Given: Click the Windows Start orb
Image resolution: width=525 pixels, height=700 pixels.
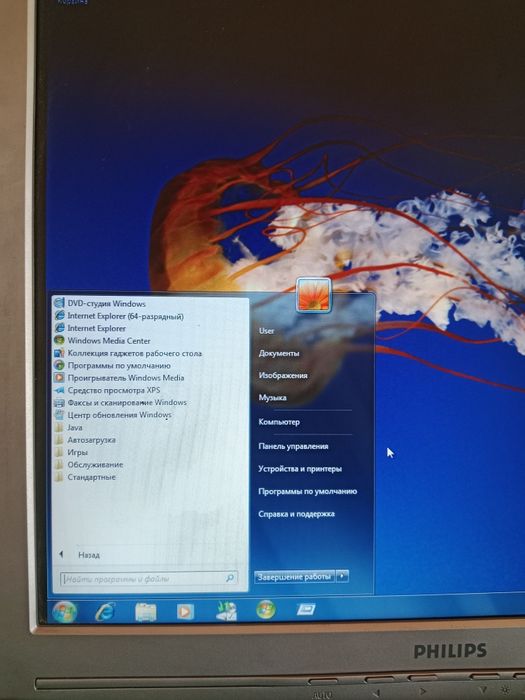Looking at the screenshot, I should pyautogui.click(x=64, y=612).
